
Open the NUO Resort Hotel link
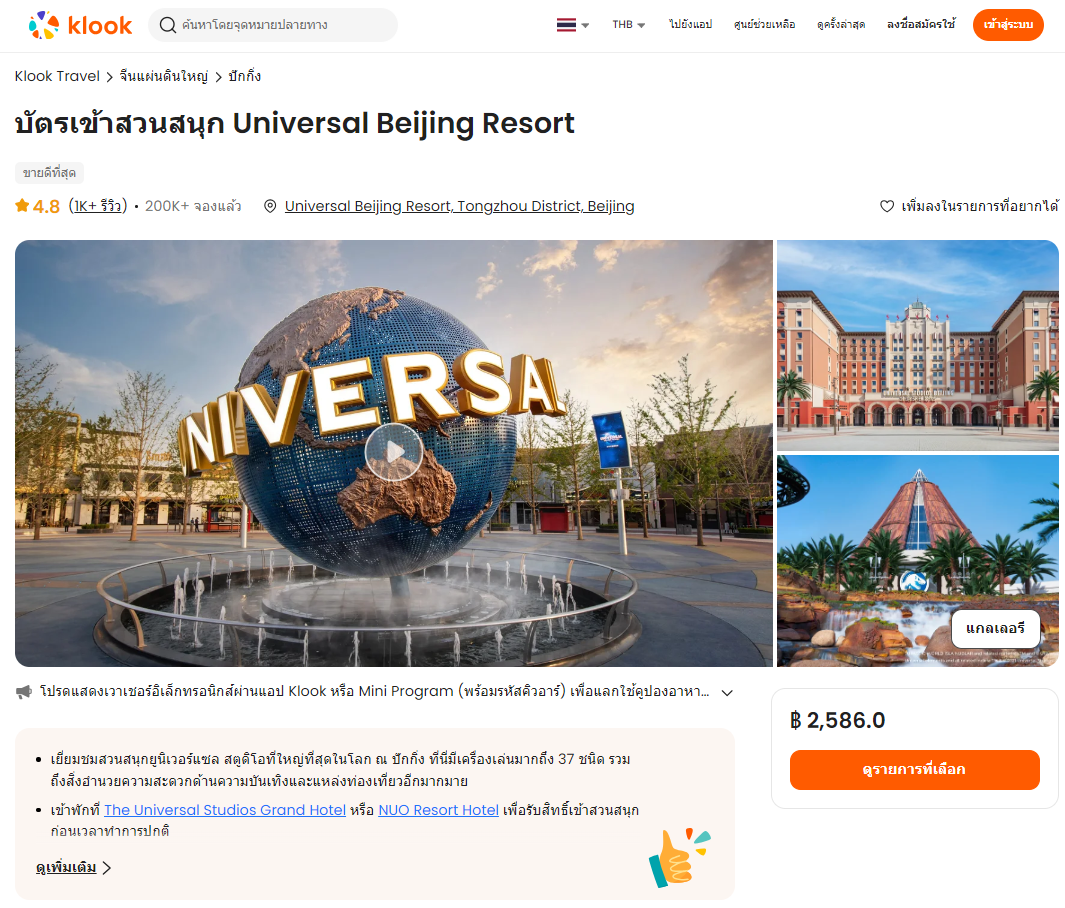pyautogui.click(x=438, y=810)
